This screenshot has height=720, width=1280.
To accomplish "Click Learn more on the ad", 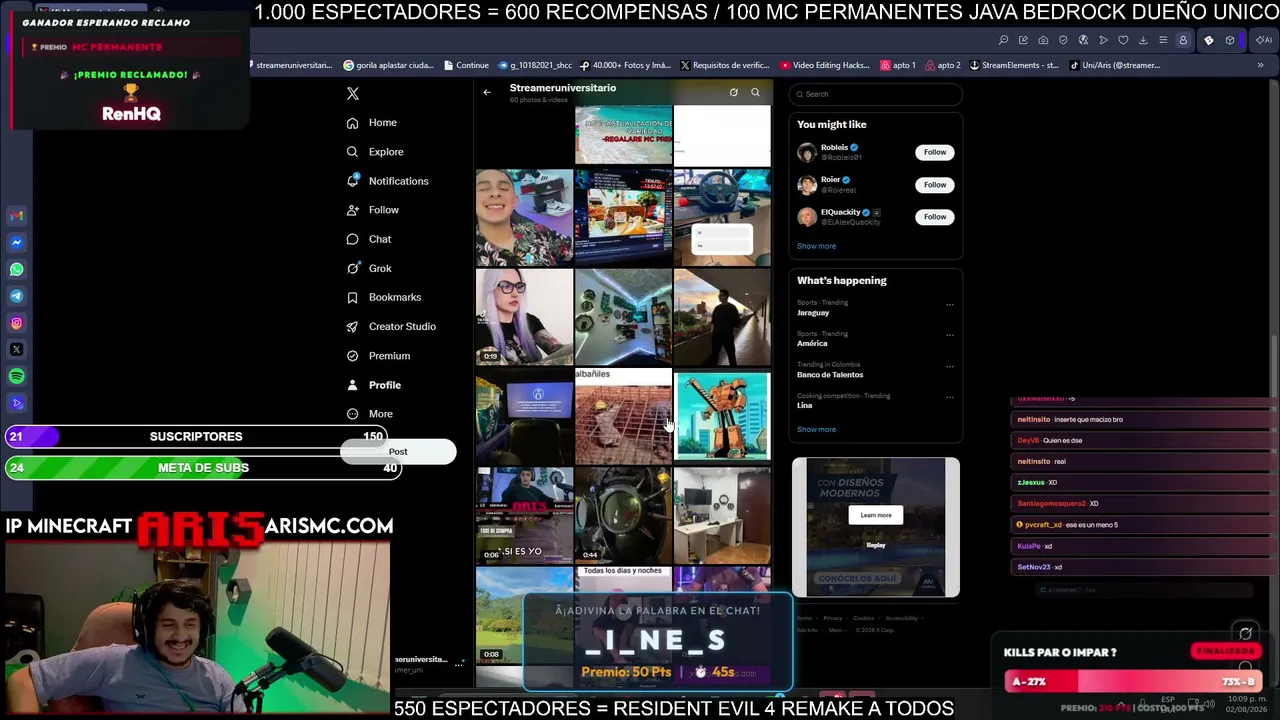I will 876,515.
